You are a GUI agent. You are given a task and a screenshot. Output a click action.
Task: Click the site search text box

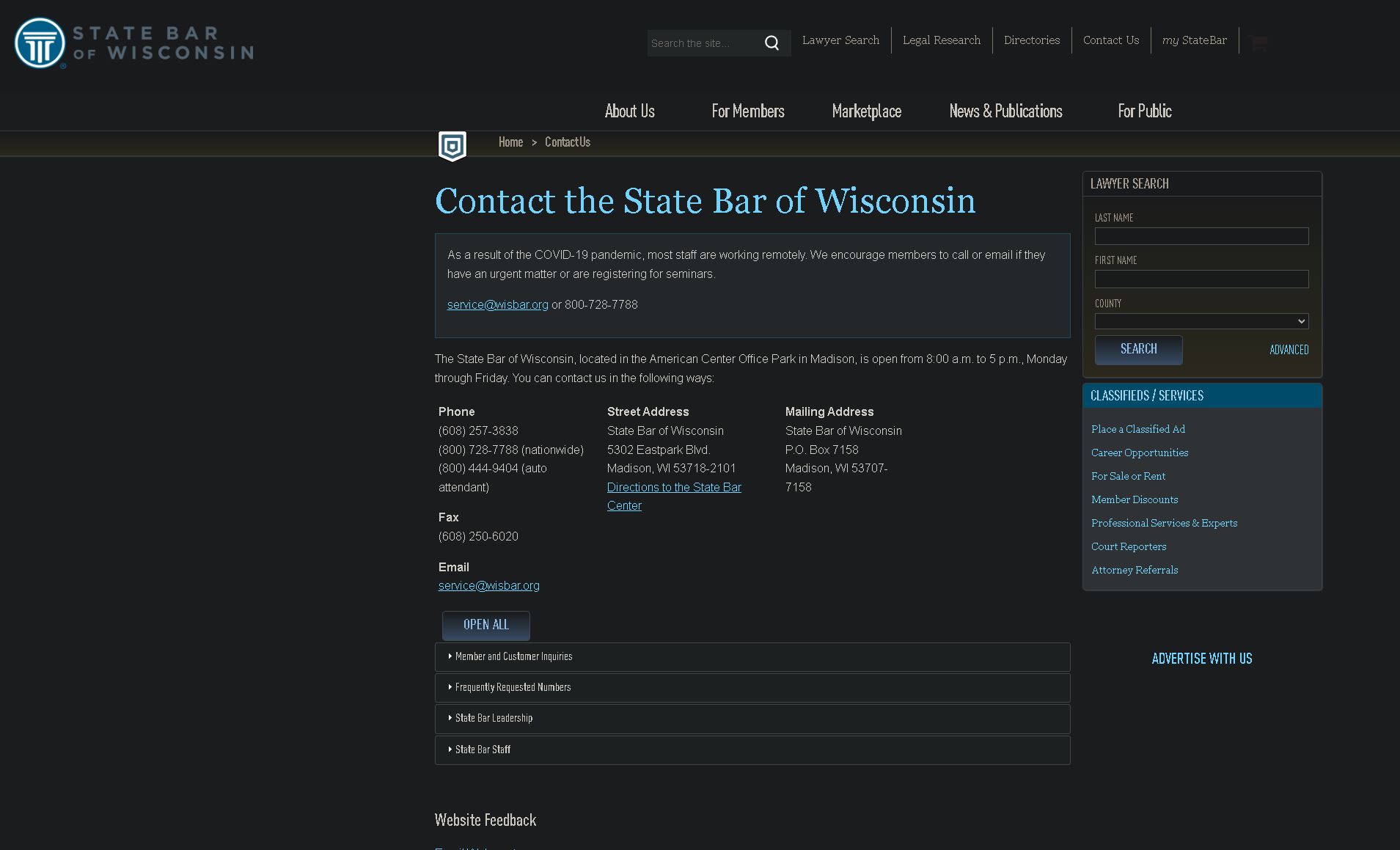[x=703, y=43]
